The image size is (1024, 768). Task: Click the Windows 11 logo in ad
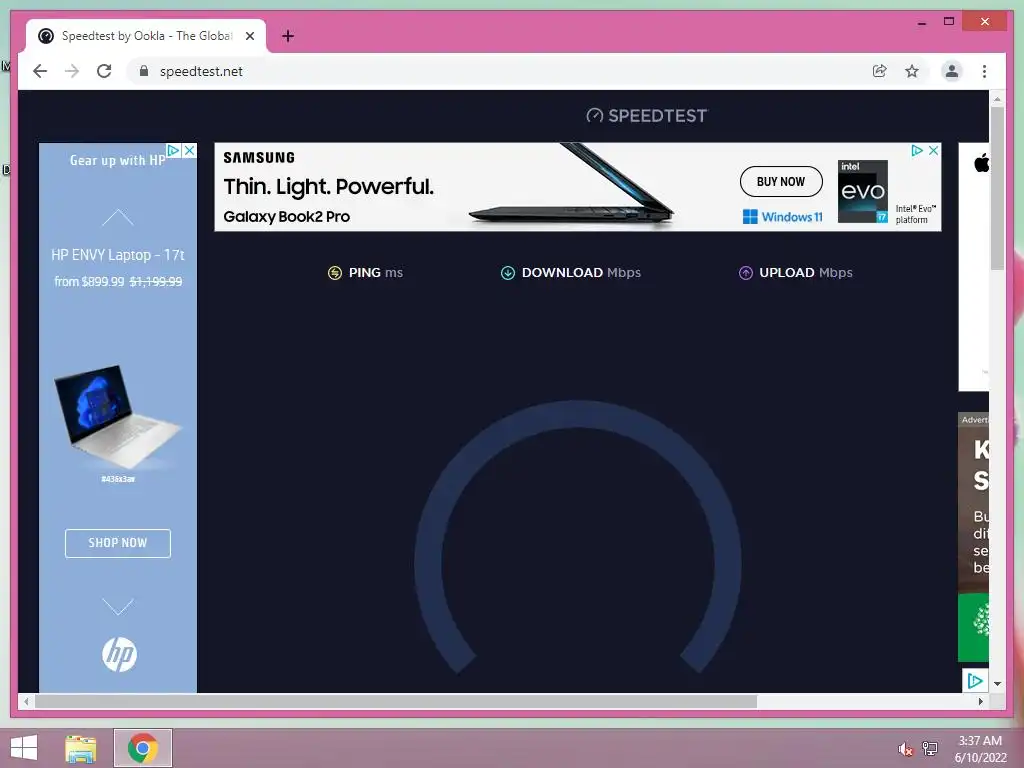pos(782,217)
